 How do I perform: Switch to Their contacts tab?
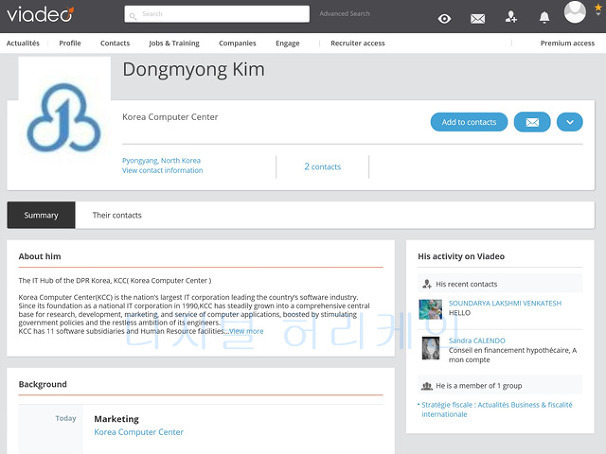117,215
